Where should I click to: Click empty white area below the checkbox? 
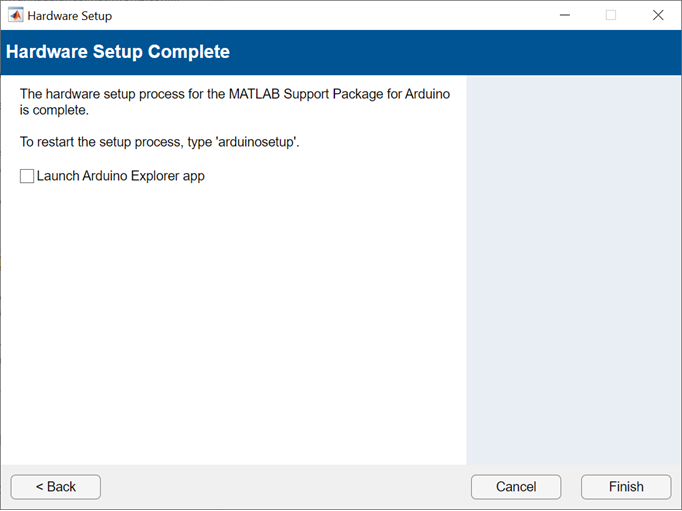pos(230,320)
